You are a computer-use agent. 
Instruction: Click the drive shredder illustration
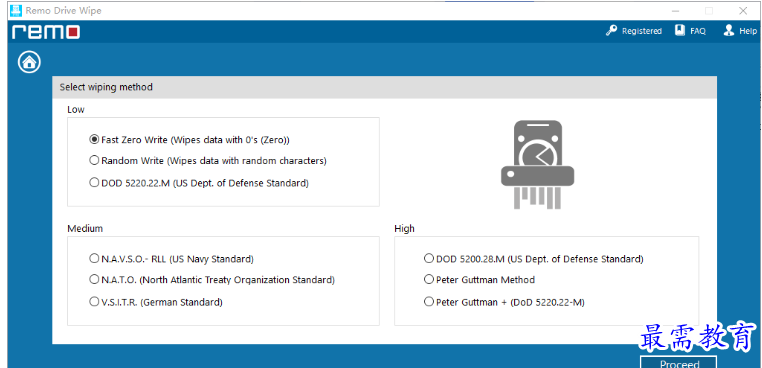tap(537, 165)
